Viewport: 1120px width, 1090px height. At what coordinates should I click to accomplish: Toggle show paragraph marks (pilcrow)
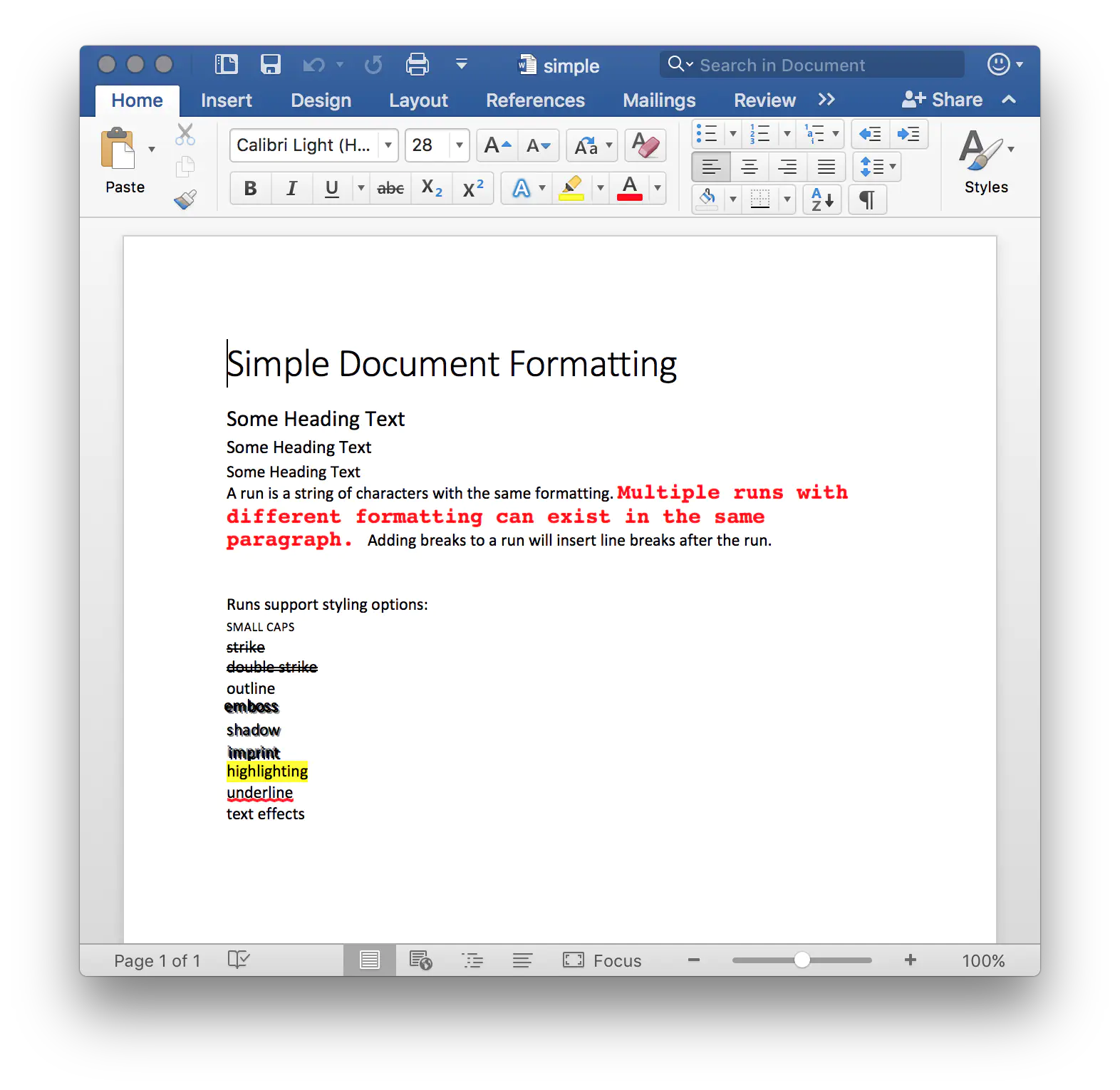[867, 200]
